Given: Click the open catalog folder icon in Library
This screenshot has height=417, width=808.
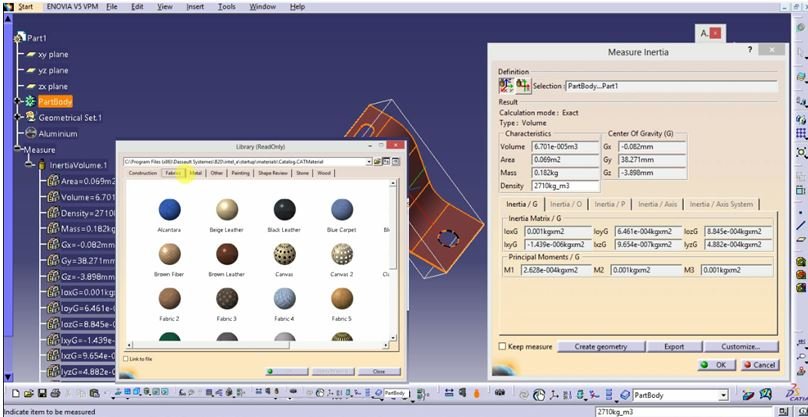Looking at the screenshot, I should click(x=378, y=162).
